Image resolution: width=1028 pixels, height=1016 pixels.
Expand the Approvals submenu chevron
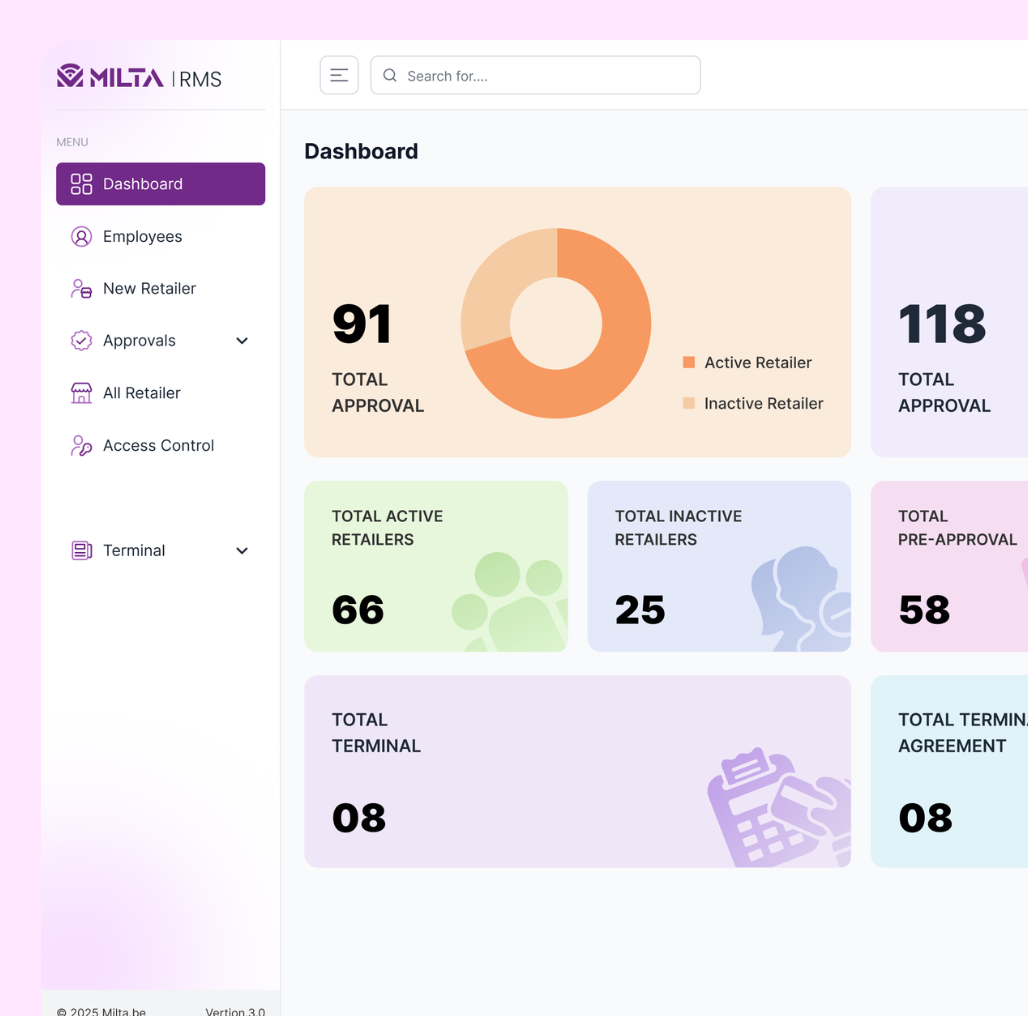click(x=242, y=341)
